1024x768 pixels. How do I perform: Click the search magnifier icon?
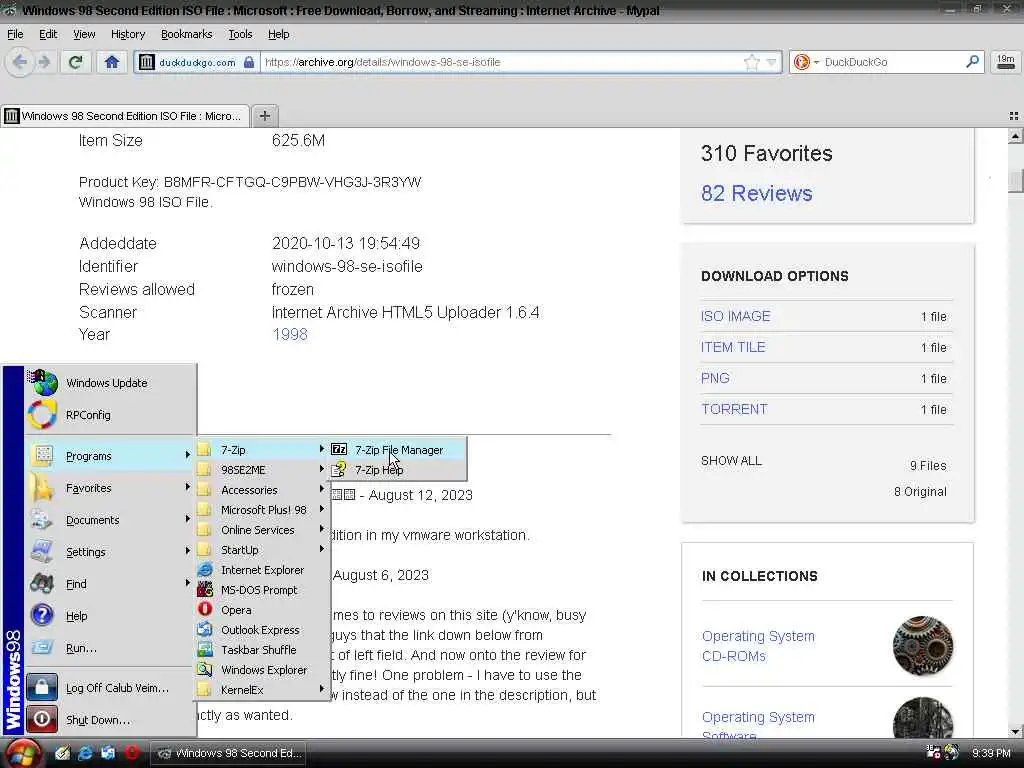coord(972,62)
